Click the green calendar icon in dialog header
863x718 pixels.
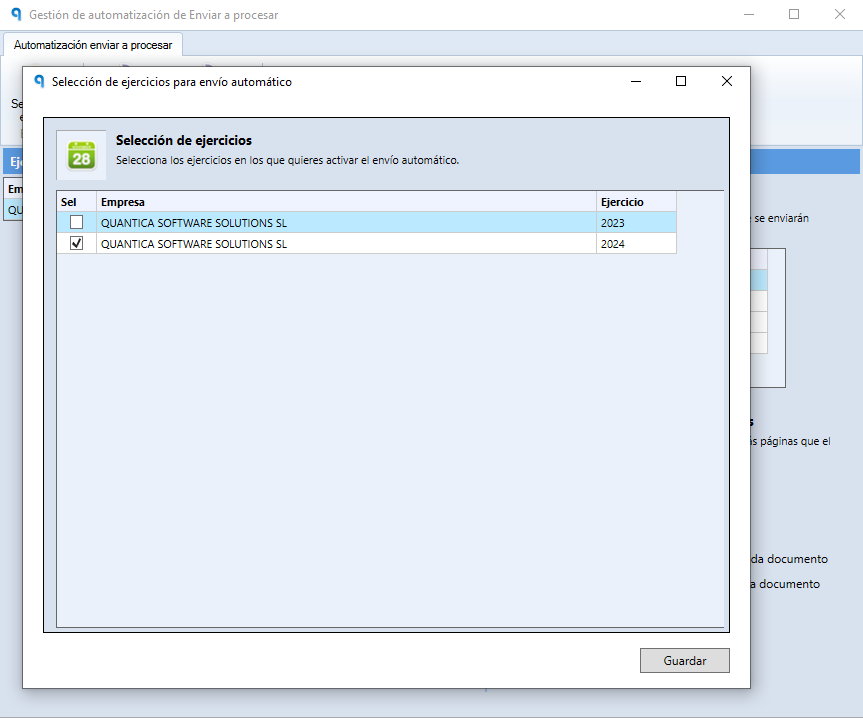click(81, 155)
